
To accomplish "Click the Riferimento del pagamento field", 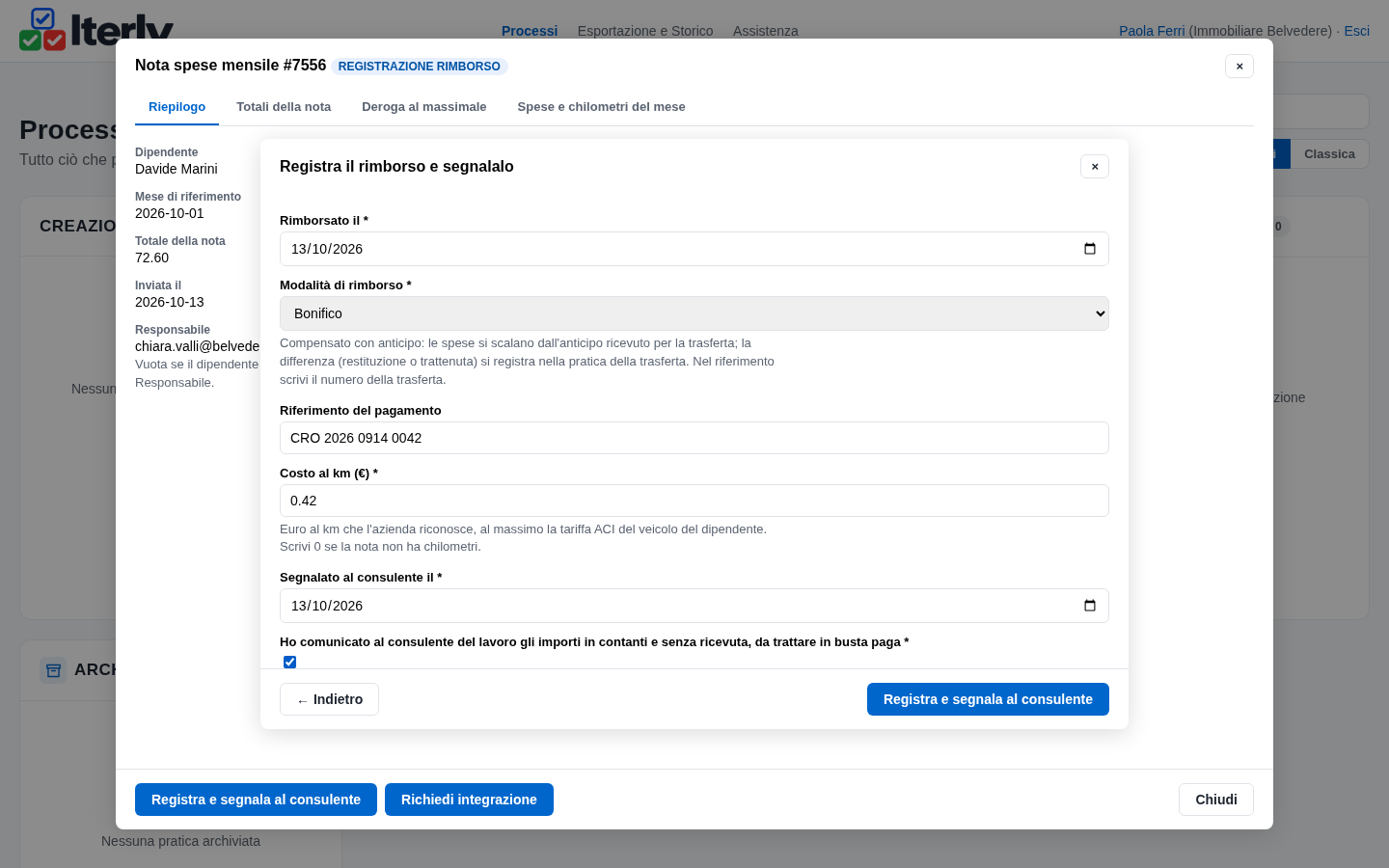I will [694, 438].
